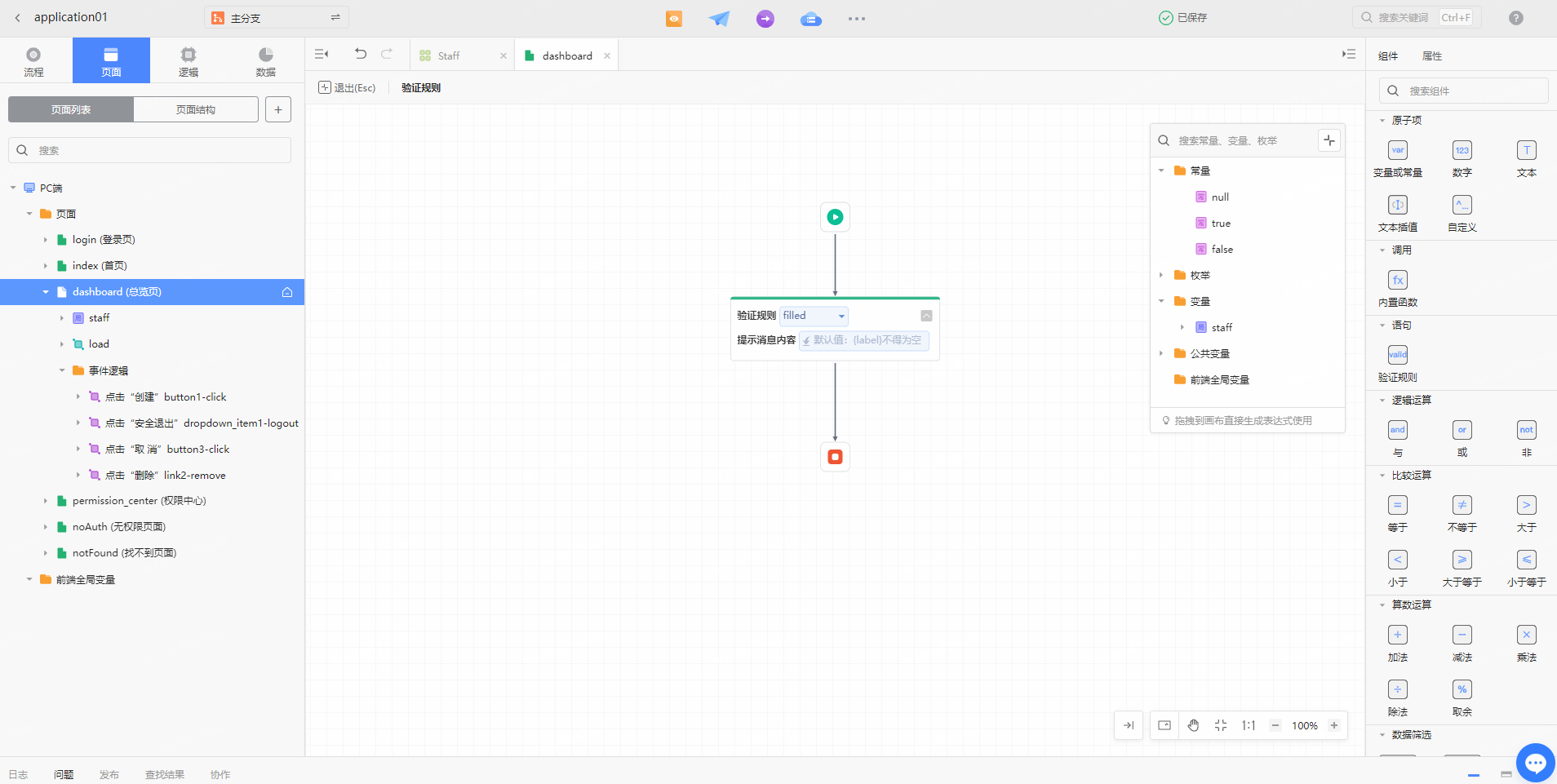Image resolution: width=1557 pixels, height=784 pixels.
Task: Switch to the 流程 tab
Action: click(x=33, y=61)
